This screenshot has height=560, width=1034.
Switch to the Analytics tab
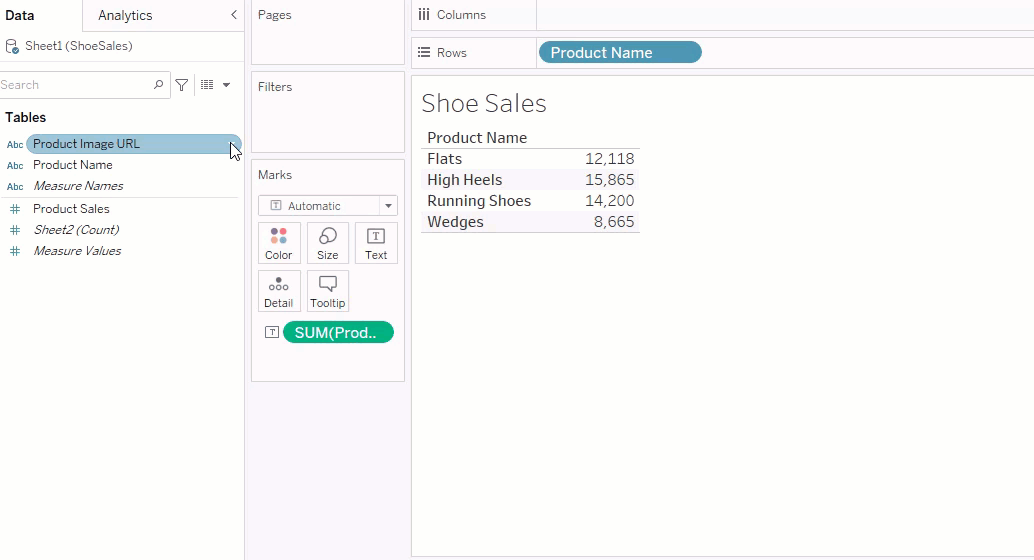click(x=125, y=15)
